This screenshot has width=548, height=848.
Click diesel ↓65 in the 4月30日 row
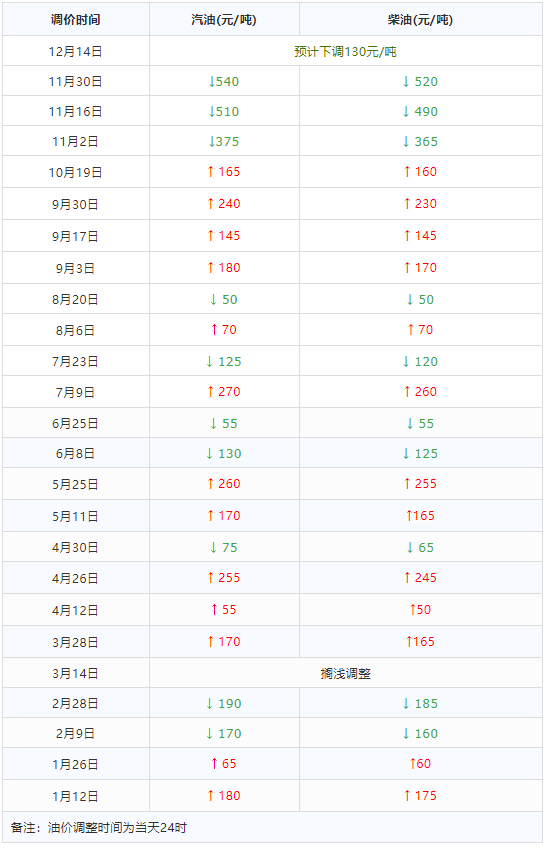[x=420, y=548]
